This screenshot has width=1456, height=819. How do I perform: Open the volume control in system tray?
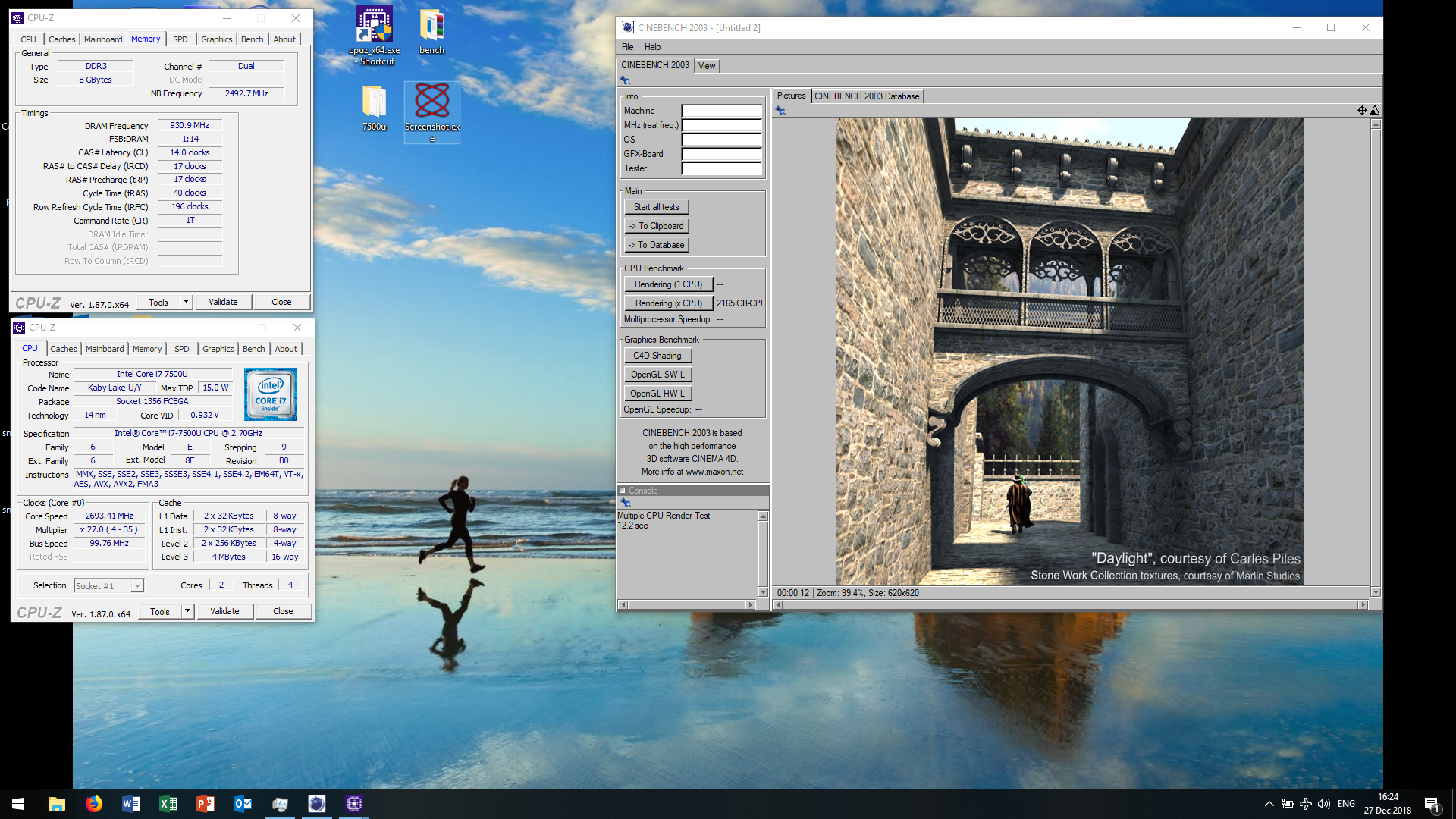pos(1324,804)
